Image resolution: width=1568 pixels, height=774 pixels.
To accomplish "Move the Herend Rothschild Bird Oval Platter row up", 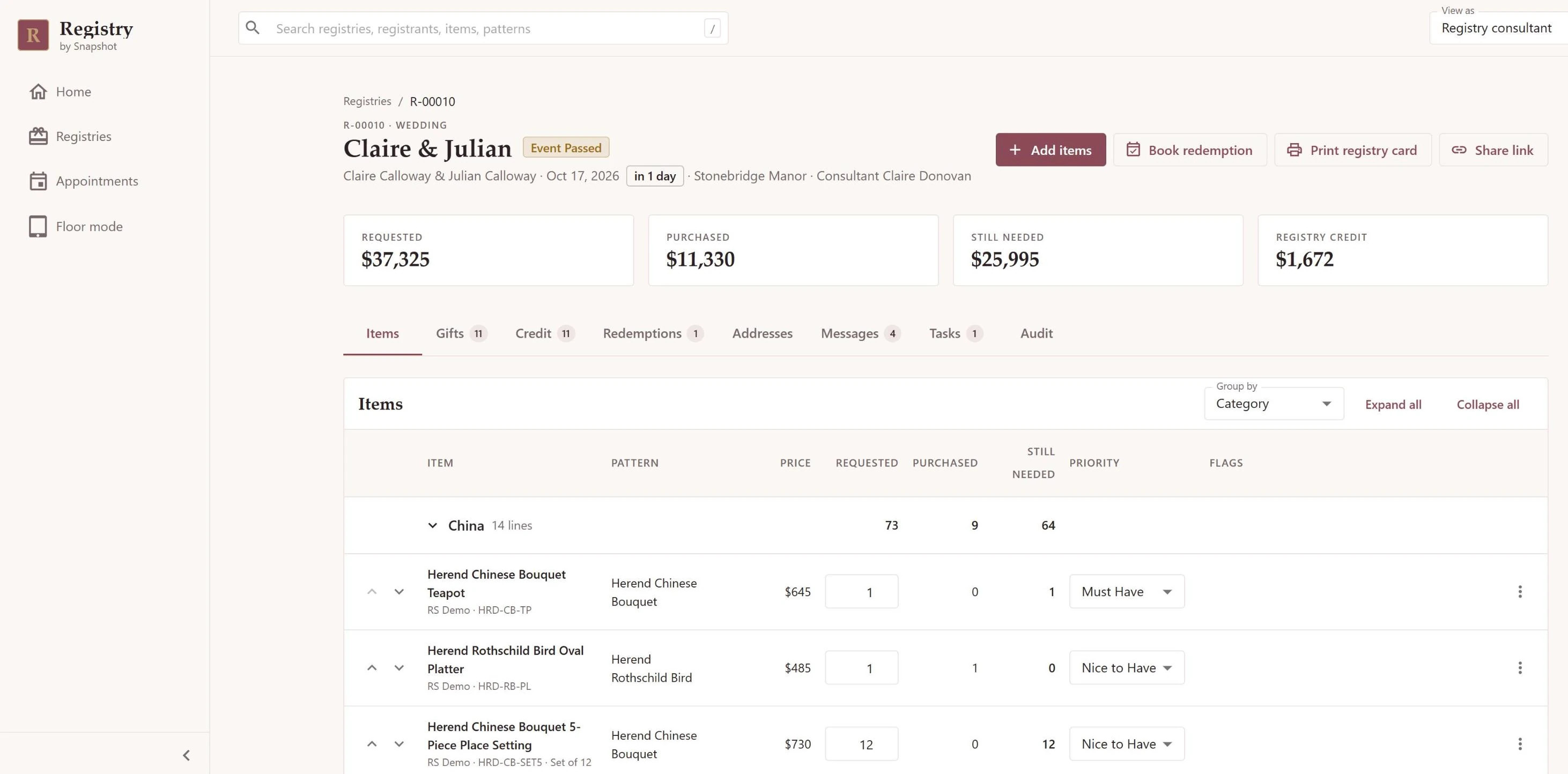I will [x=372, y=667].
